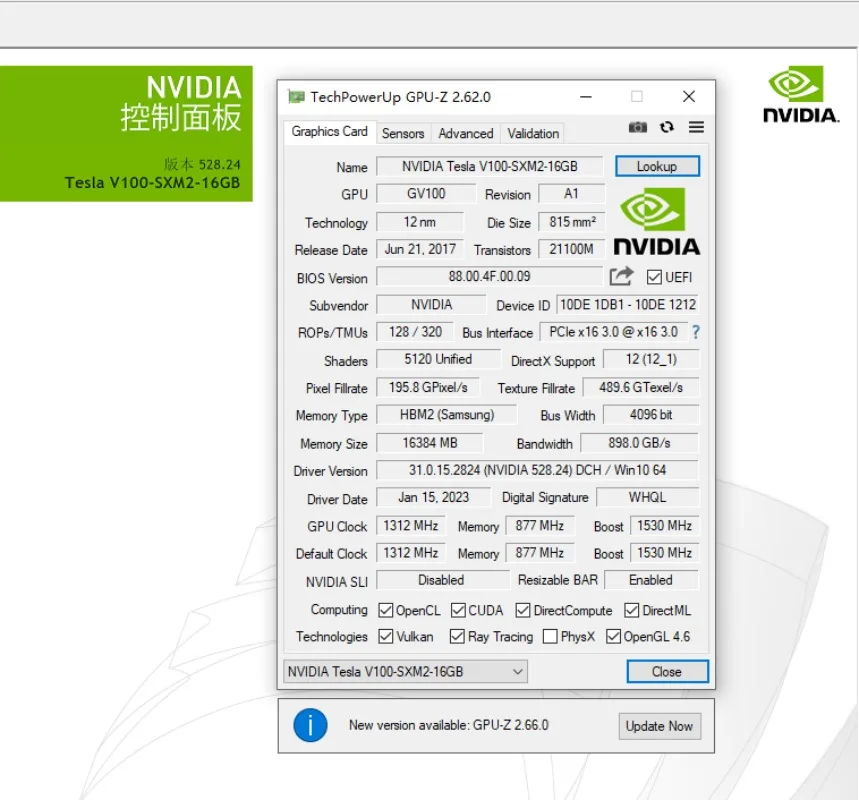The width and height of the screenshot is (859, 800).
Task: Click the blue info icon in update notice
Action: [310, 725]
